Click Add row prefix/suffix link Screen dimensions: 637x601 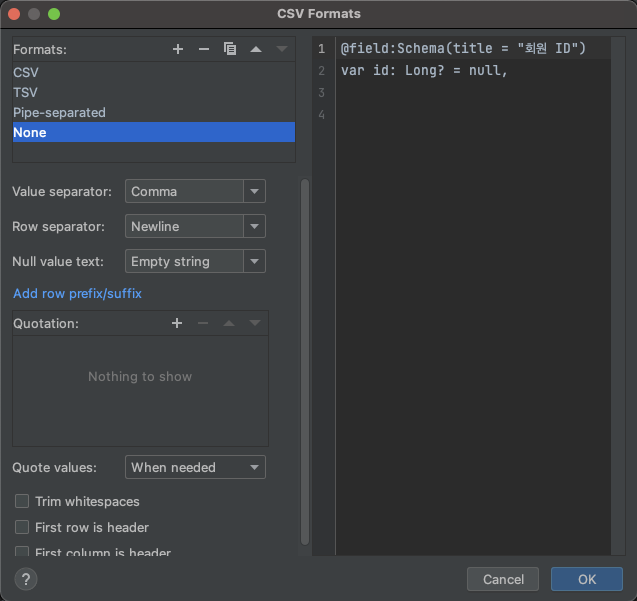tap(77, 293)
